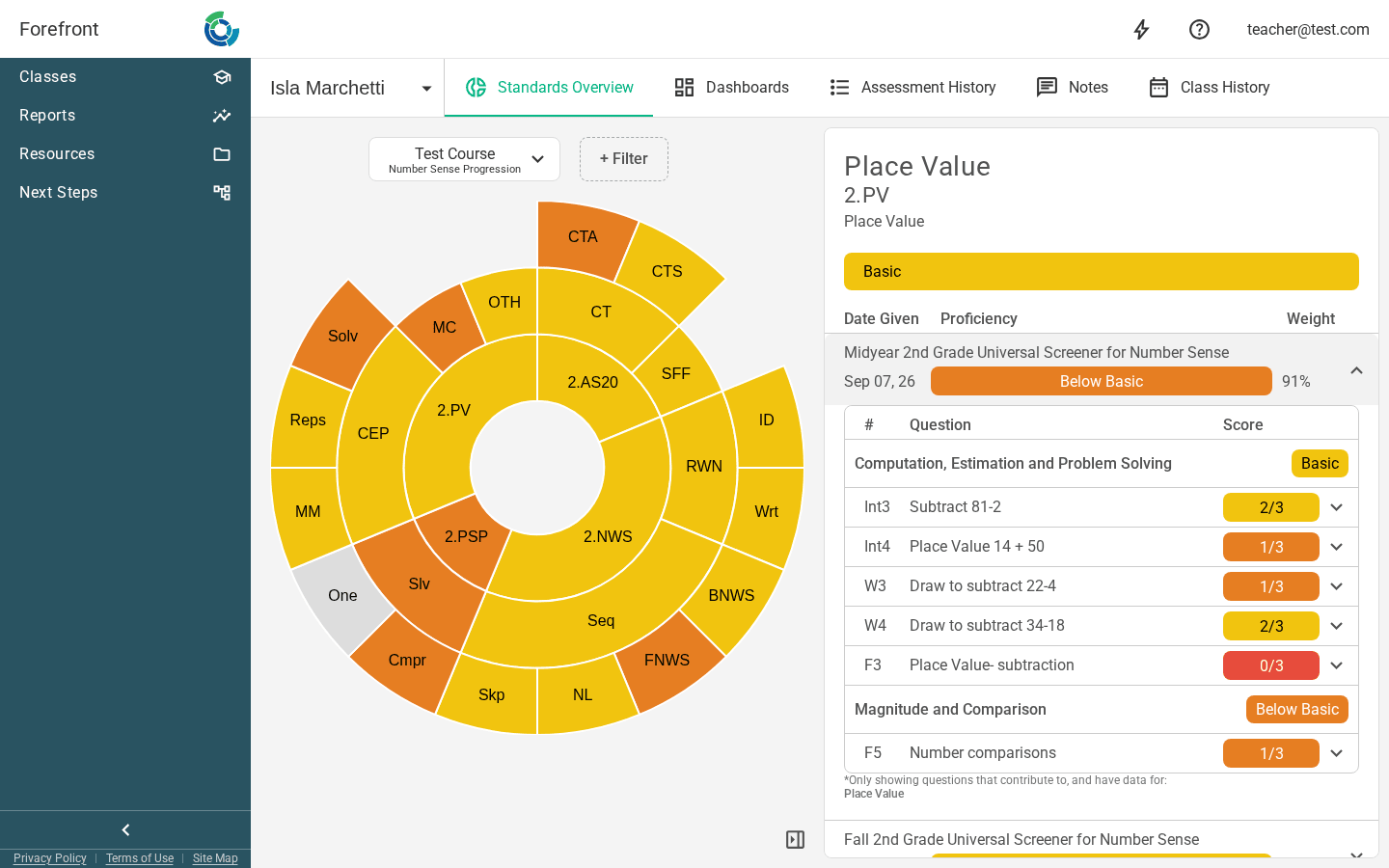Open the Class History tab
Viewport: 1389px width, 868px height.
(x=1209, y=88)
